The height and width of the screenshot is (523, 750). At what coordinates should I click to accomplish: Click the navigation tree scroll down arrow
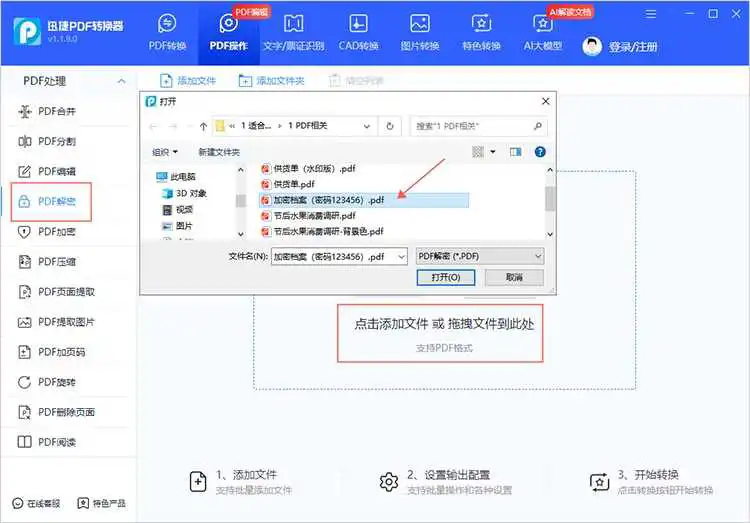tap(241, 234)
